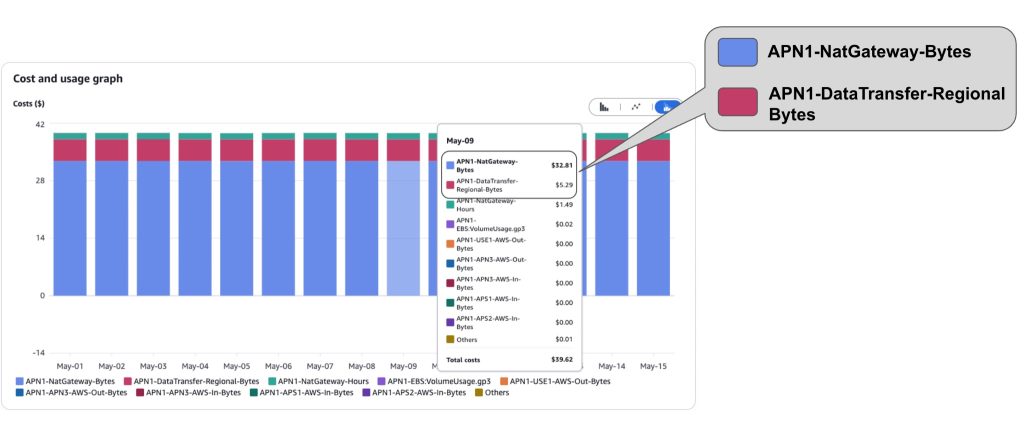
Task: Click the APN1-APS1-AWS-In-Bytes legend item
Action: pos(302,393)
